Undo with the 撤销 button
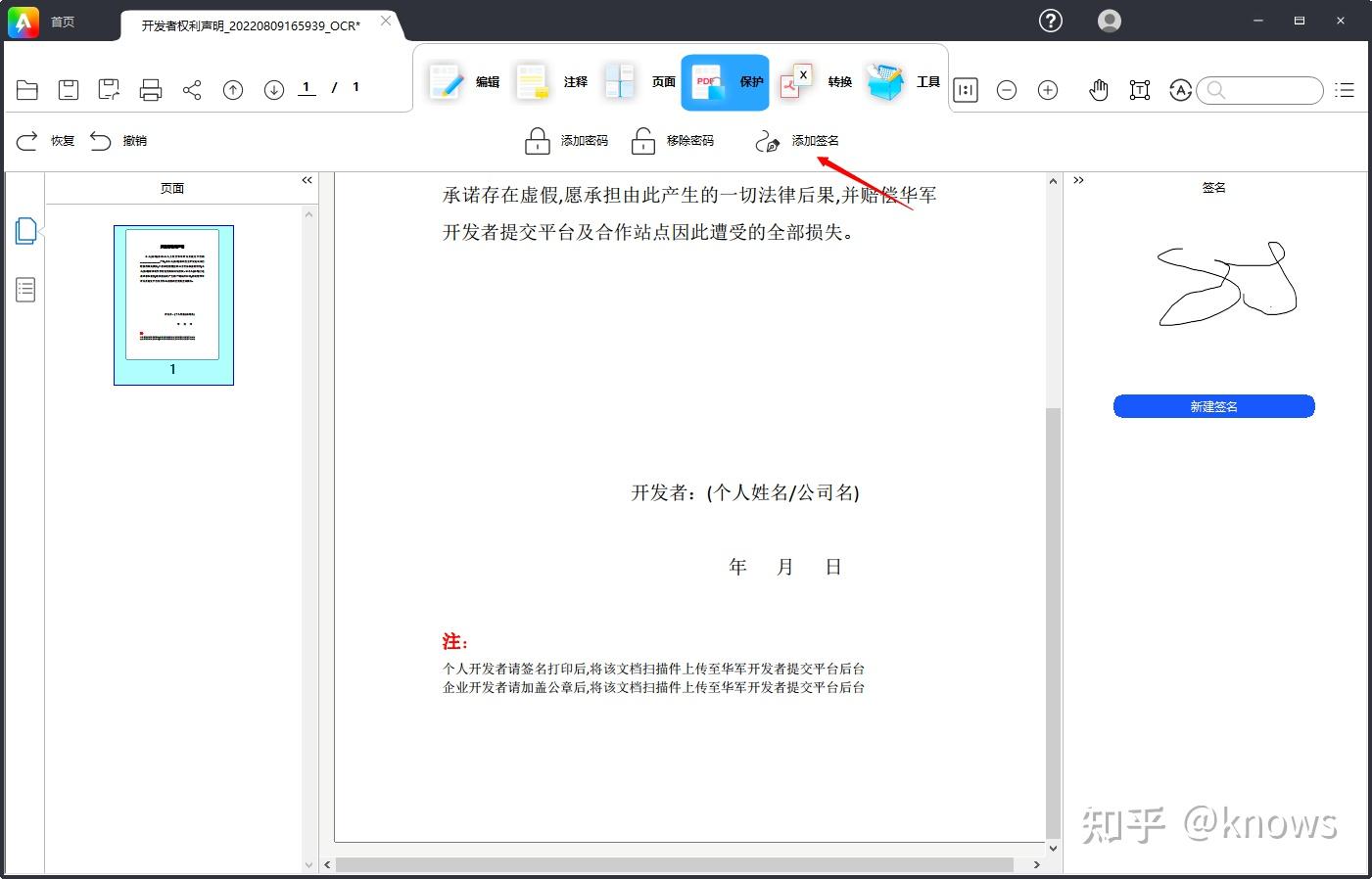The image size is (1372, 879). click(118, 141)
